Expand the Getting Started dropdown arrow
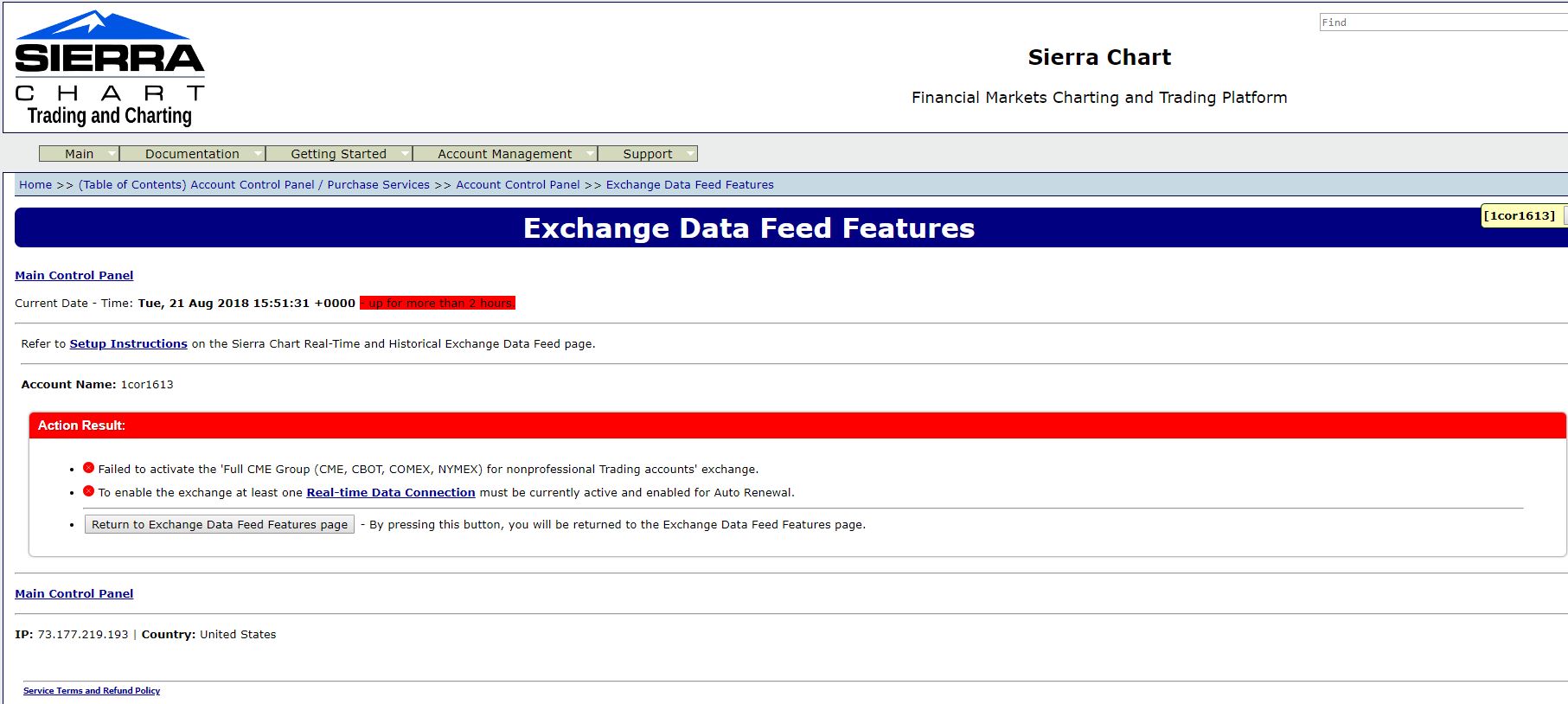This screenshot has height=704, width=1568. point(404,154)
